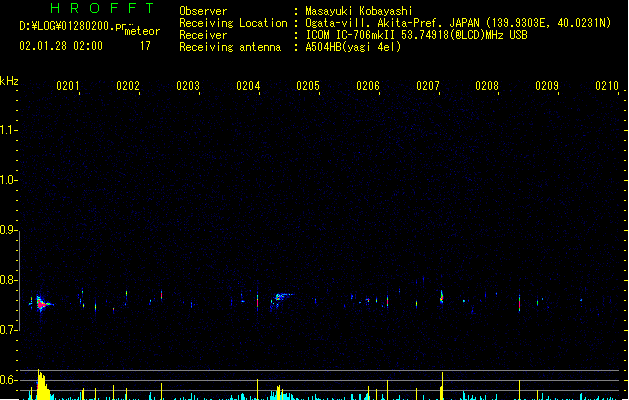Click the Ogata-vill. Akita-Pref. JAPAN location text
The image size is (629, 400).
[458, 23]
